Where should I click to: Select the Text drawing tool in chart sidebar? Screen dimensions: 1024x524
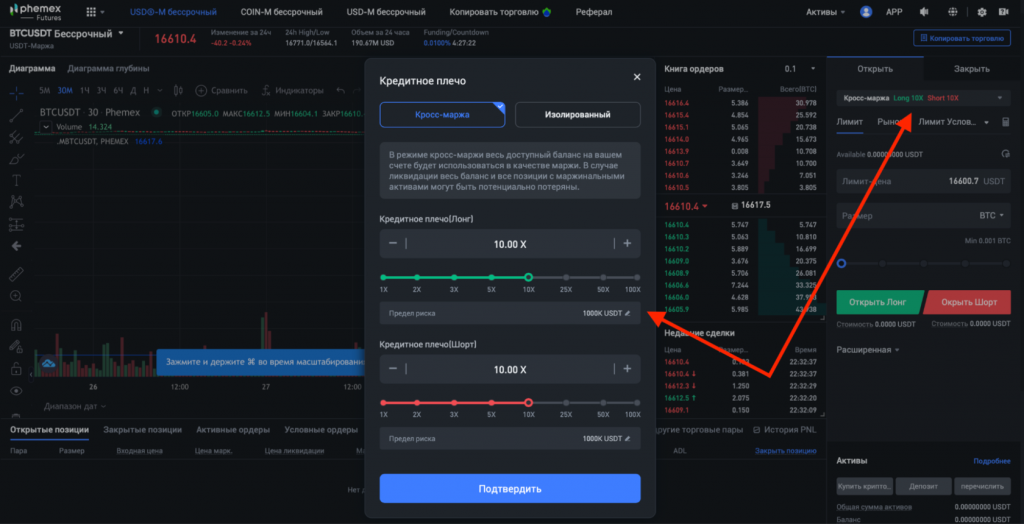(16, 180)
